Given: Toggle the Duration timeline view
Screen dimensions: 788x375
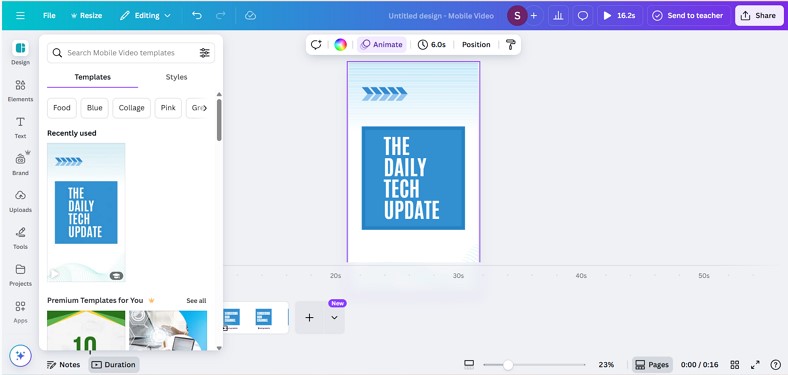Looking at the screenshot, I should (x=114, y=365).
